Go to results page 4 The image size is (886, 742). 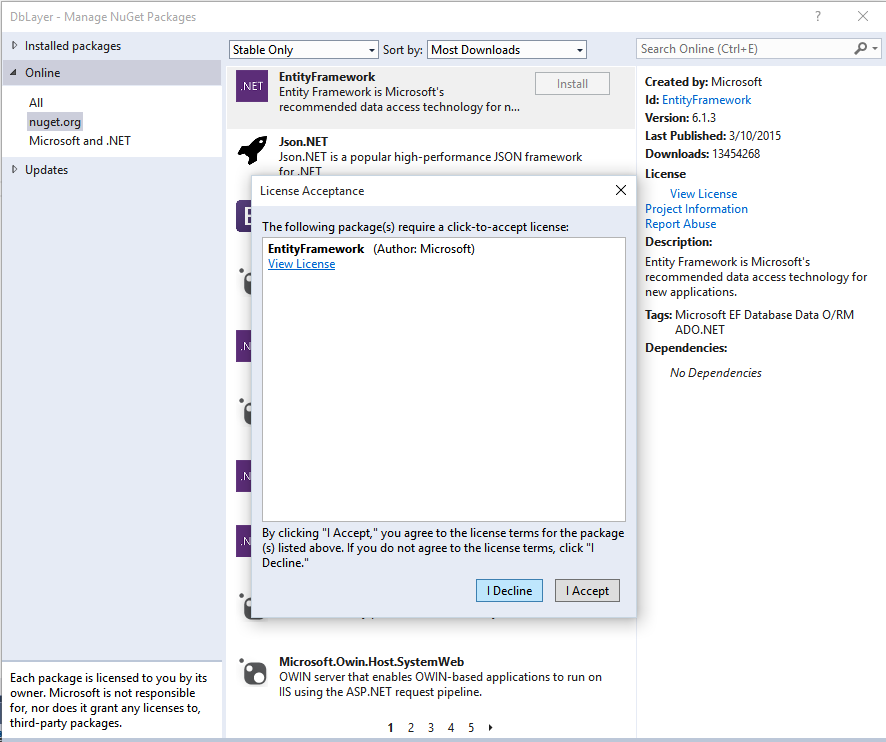pos(451,728)
